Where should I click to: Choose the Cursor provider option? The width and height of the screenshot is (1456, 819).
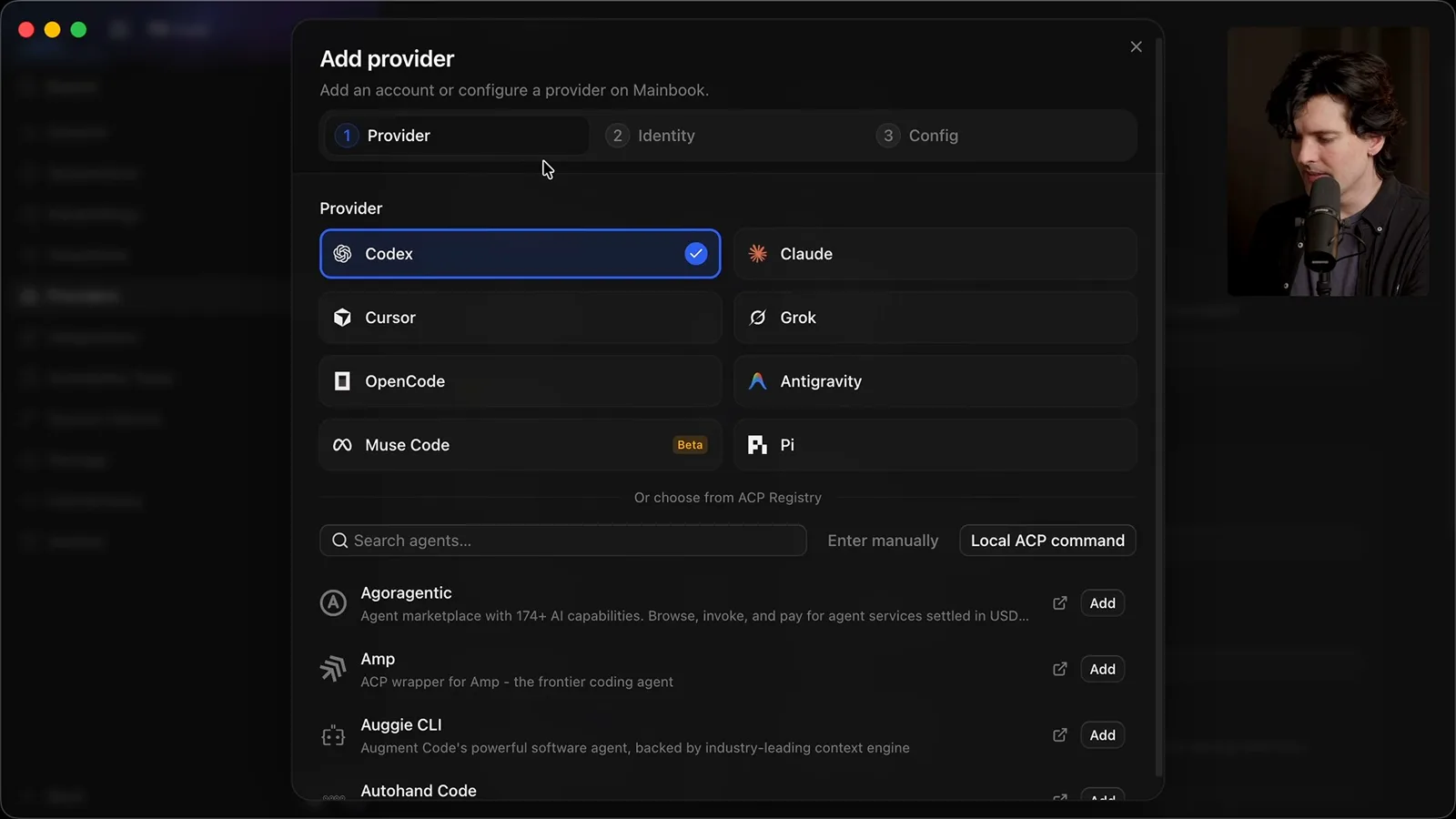[x=520, y=318]
